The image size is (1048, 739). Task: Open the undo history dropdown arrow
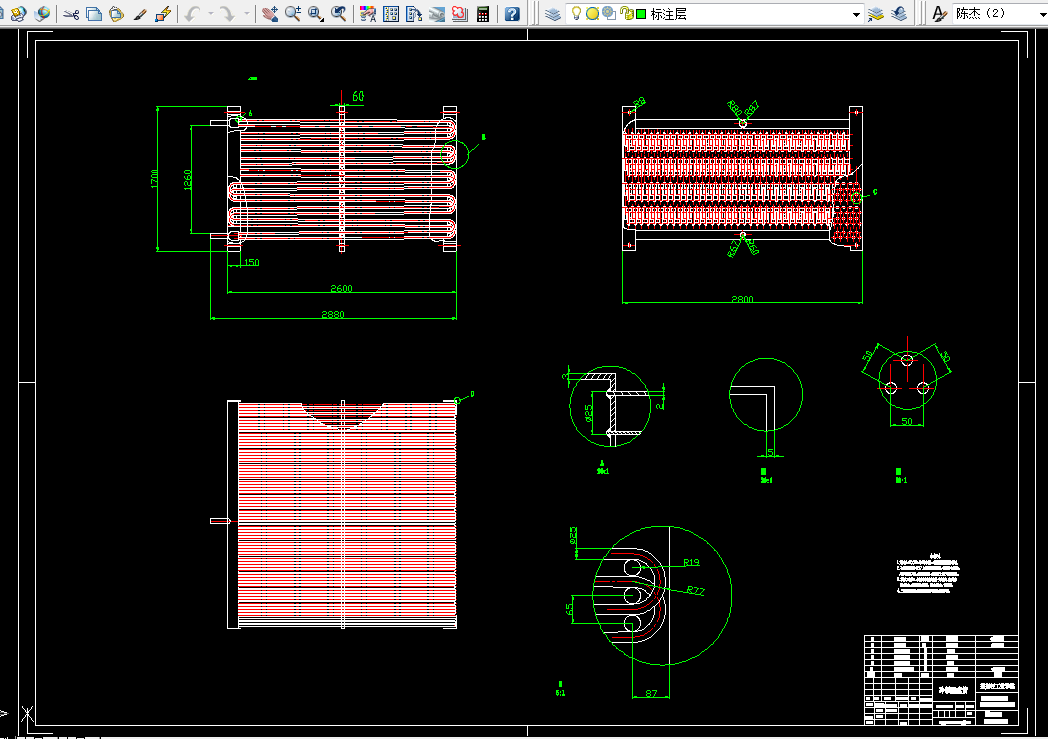[211, 13]
